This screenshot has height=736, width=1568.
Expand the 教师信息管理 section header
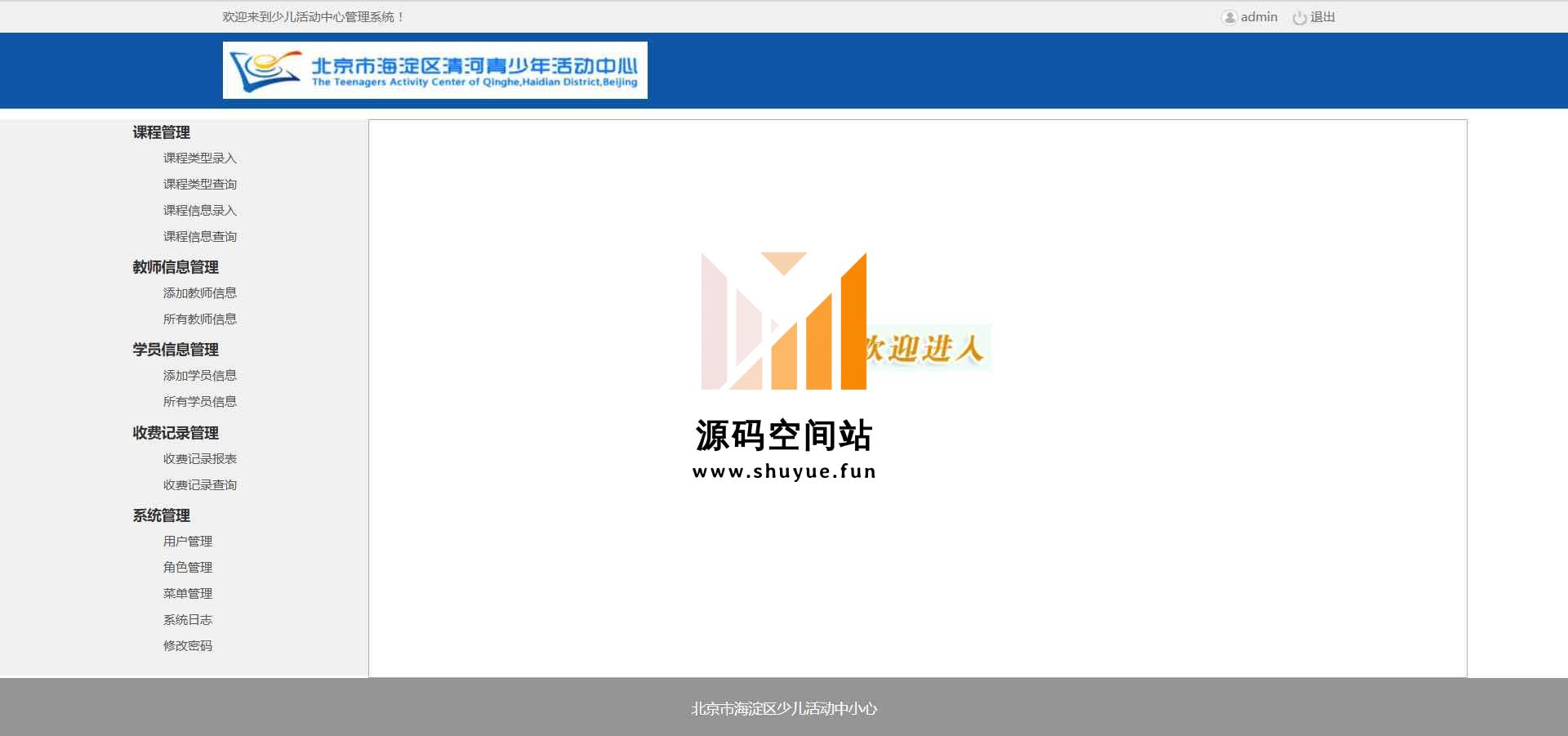[176, 267]
